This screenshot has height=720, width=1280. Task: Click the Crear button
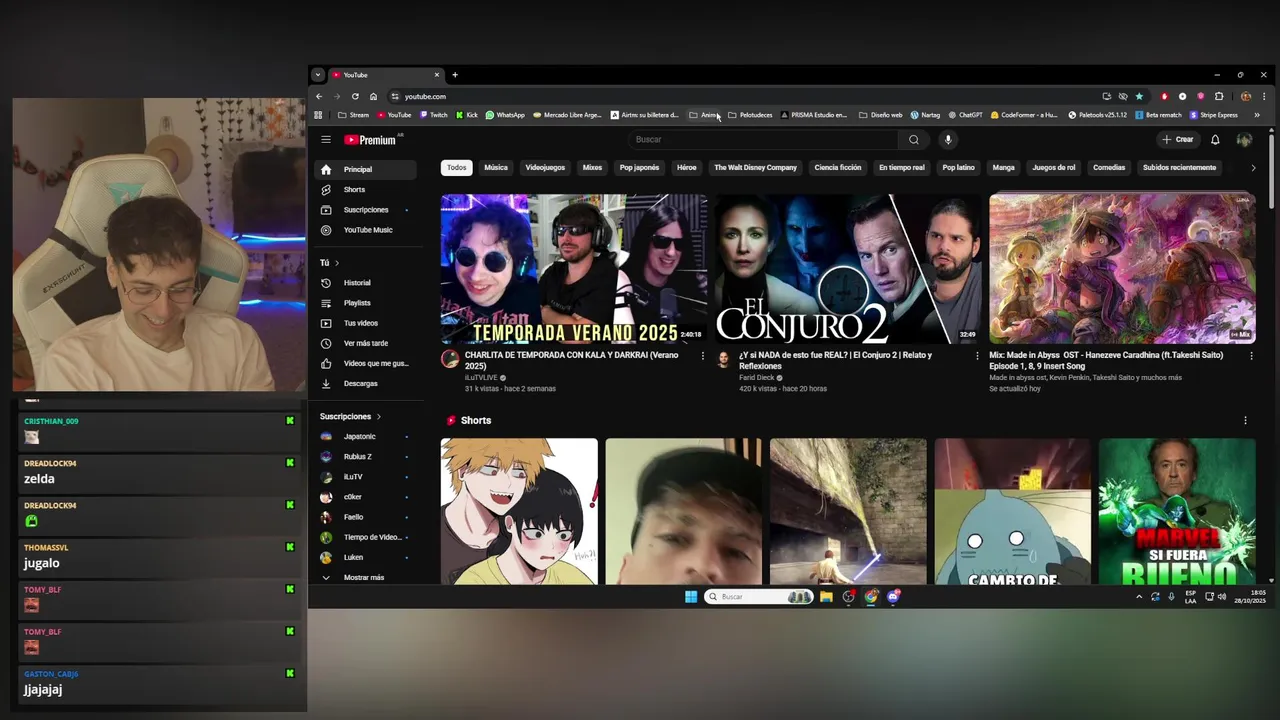pos(1178,140)
